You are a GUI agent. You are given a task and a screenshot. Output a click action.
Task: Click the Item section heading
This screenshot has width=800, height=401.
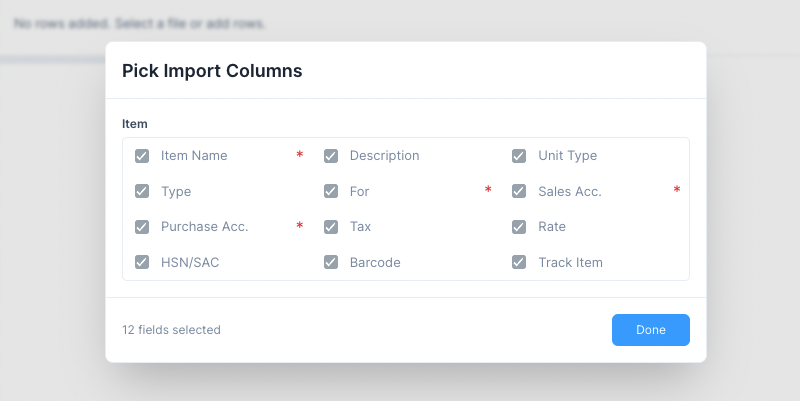coord(135,124)
